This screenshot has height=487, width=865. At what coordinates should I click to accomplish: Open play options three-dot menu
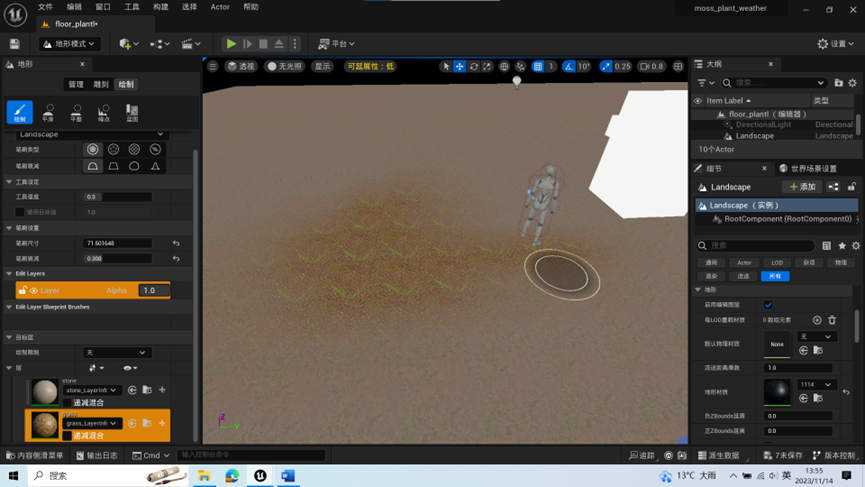(295, 44)
